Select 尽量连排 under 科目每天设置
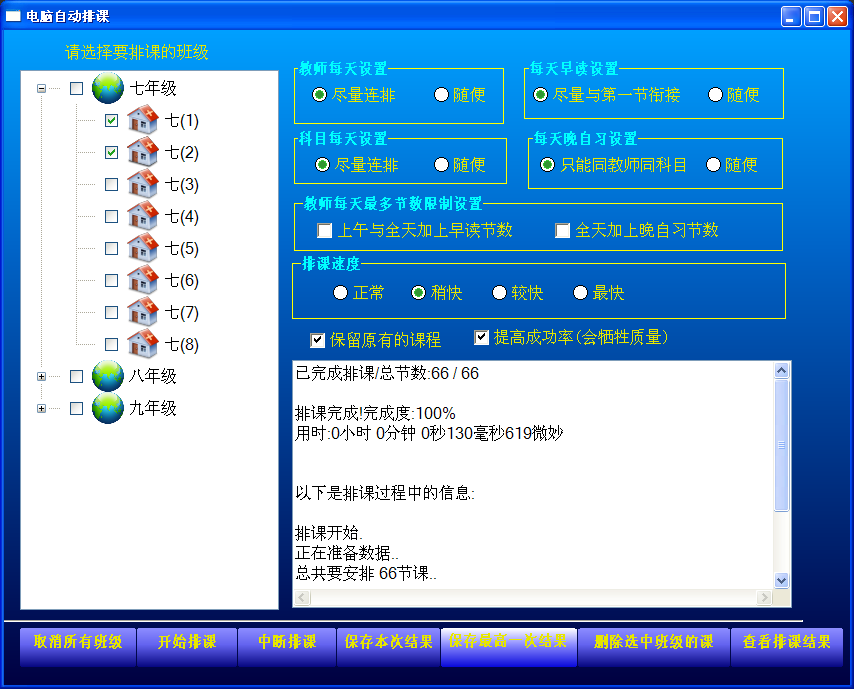Viewport: 854px width, 689px height. point(357,164)
